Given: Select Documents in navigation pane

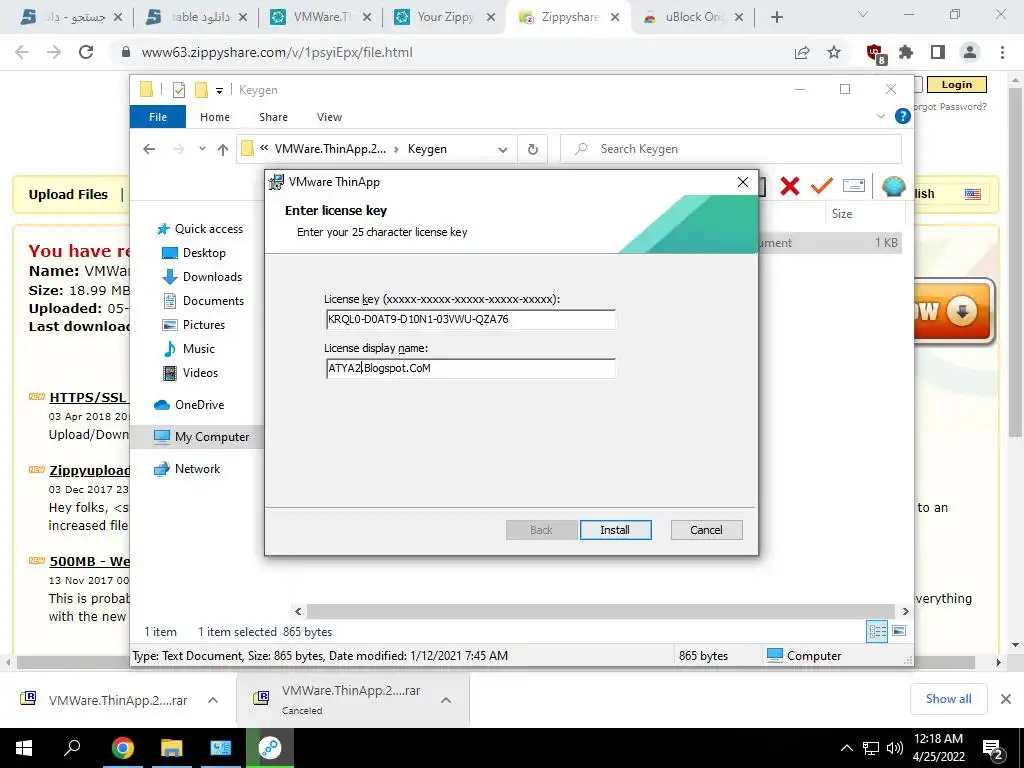Looking at the screenshot, I should tap(203, 301).
